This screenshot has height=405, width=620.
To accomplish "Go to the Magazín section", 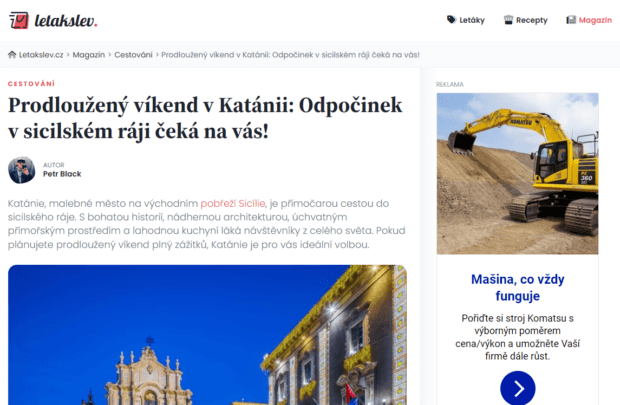I will coord(589,20).
